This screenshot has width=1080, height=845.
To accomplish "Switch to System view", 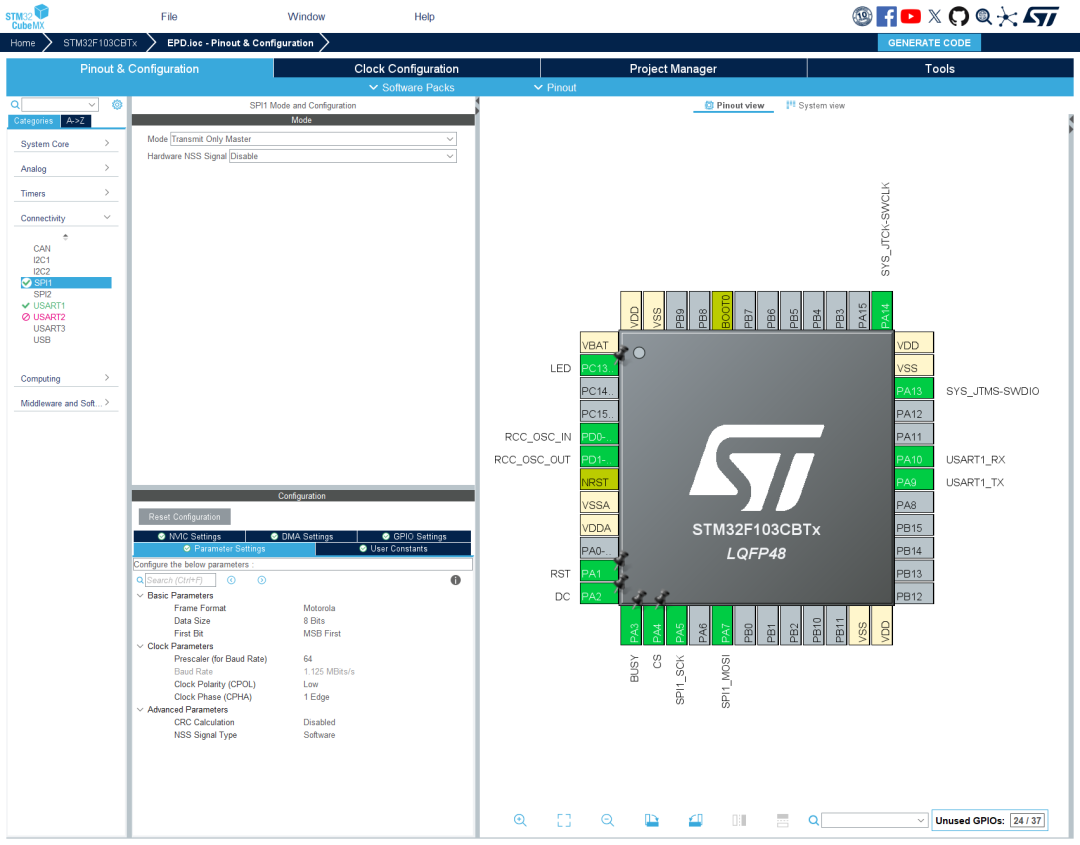I will pyautogui.click(x=815, y=105).
